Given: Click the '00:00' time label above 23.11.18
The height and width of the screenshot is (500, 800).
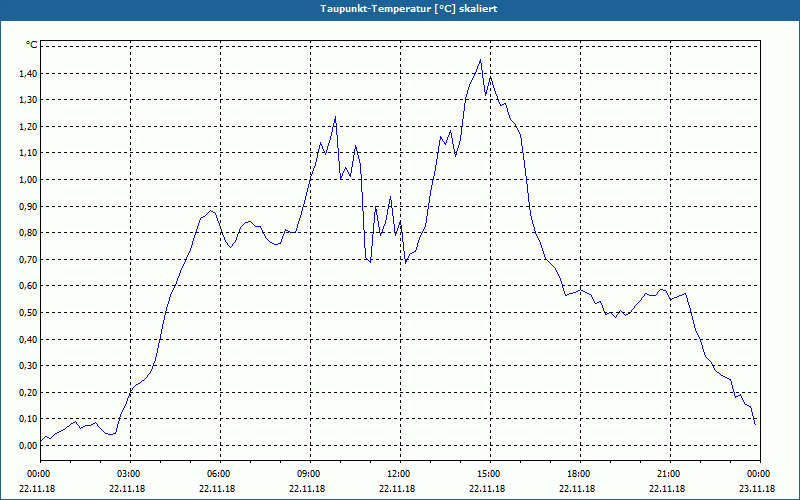Looking at the screenshot, I should 757,474.
